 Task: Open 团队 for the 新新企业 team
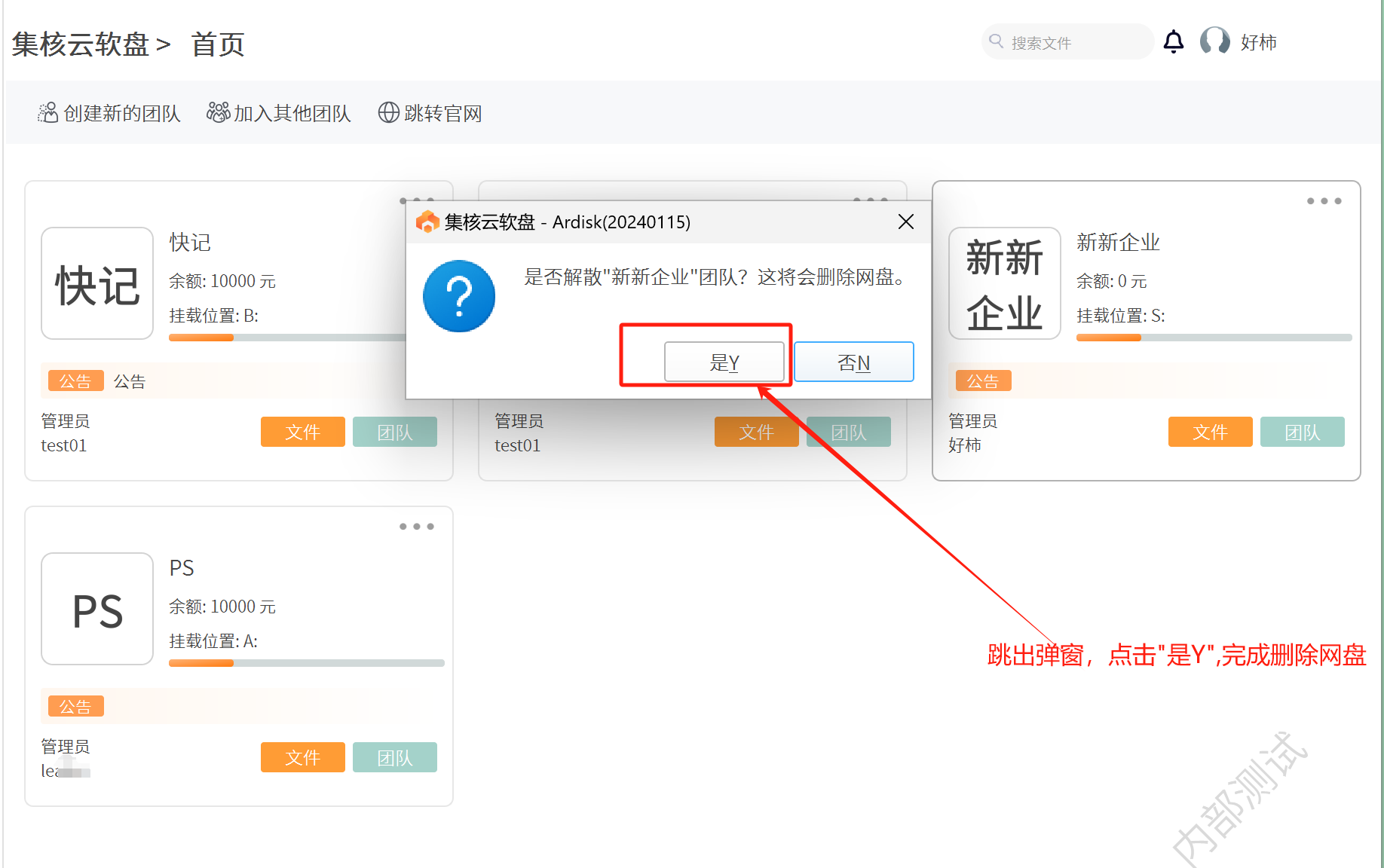[x=1302, y=432]
